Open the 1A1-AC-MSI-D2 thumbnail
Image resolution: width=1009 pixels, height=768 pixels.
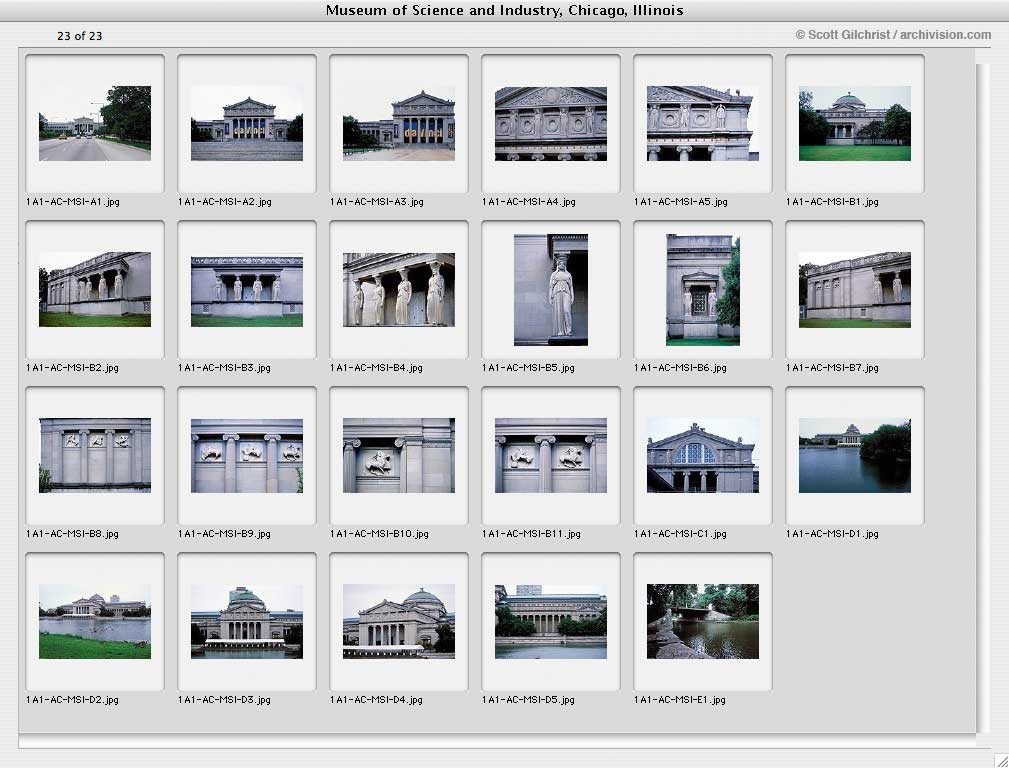(95, 621)
